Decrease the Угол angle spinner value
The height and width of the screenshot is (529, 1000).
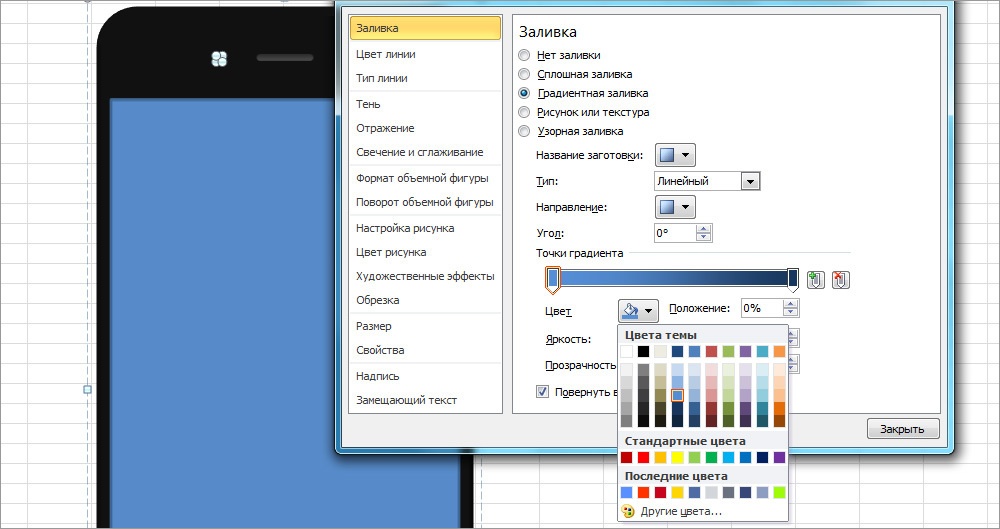point(703,237)
